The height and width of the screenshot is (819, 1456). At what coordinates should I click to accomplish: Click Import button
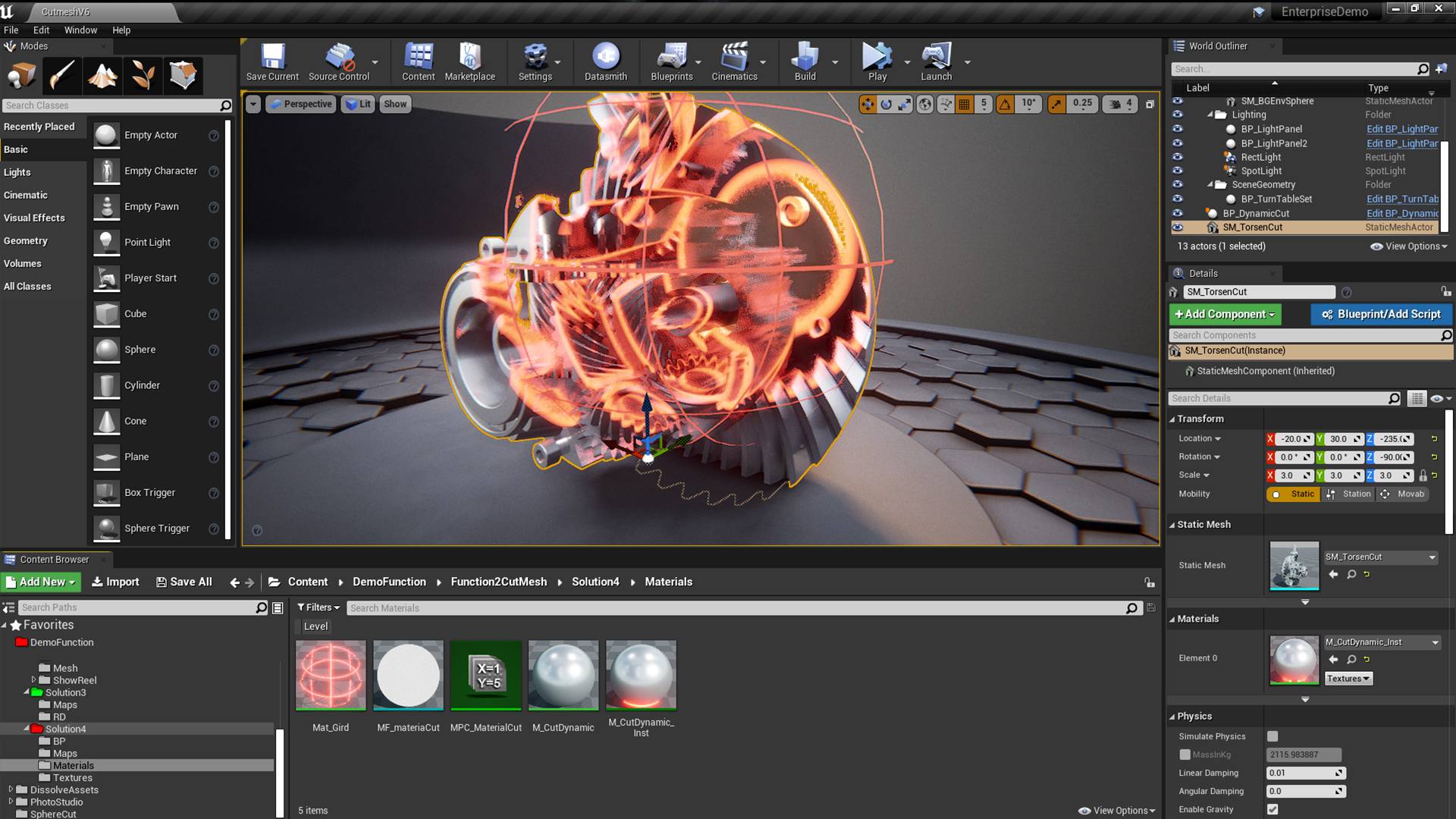(115, 582)
